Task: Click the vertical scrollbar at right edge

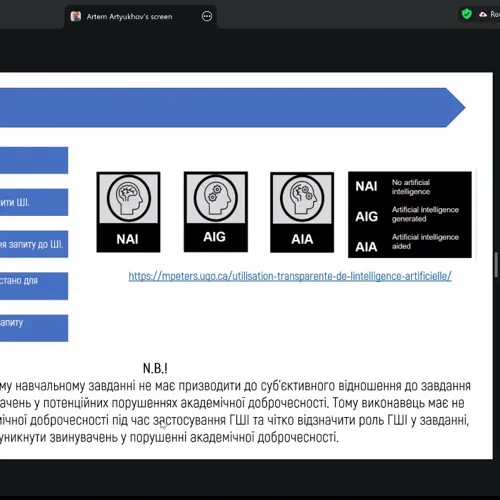Action: tap(497, 265)
